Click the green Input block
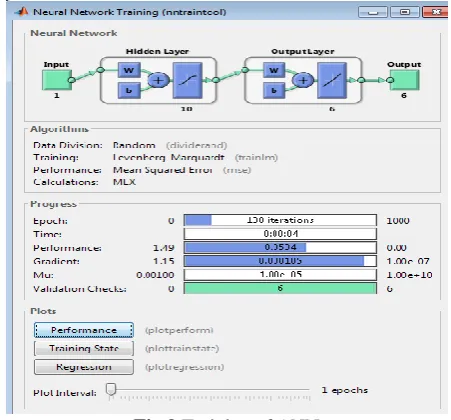 [x=57, y=80]
